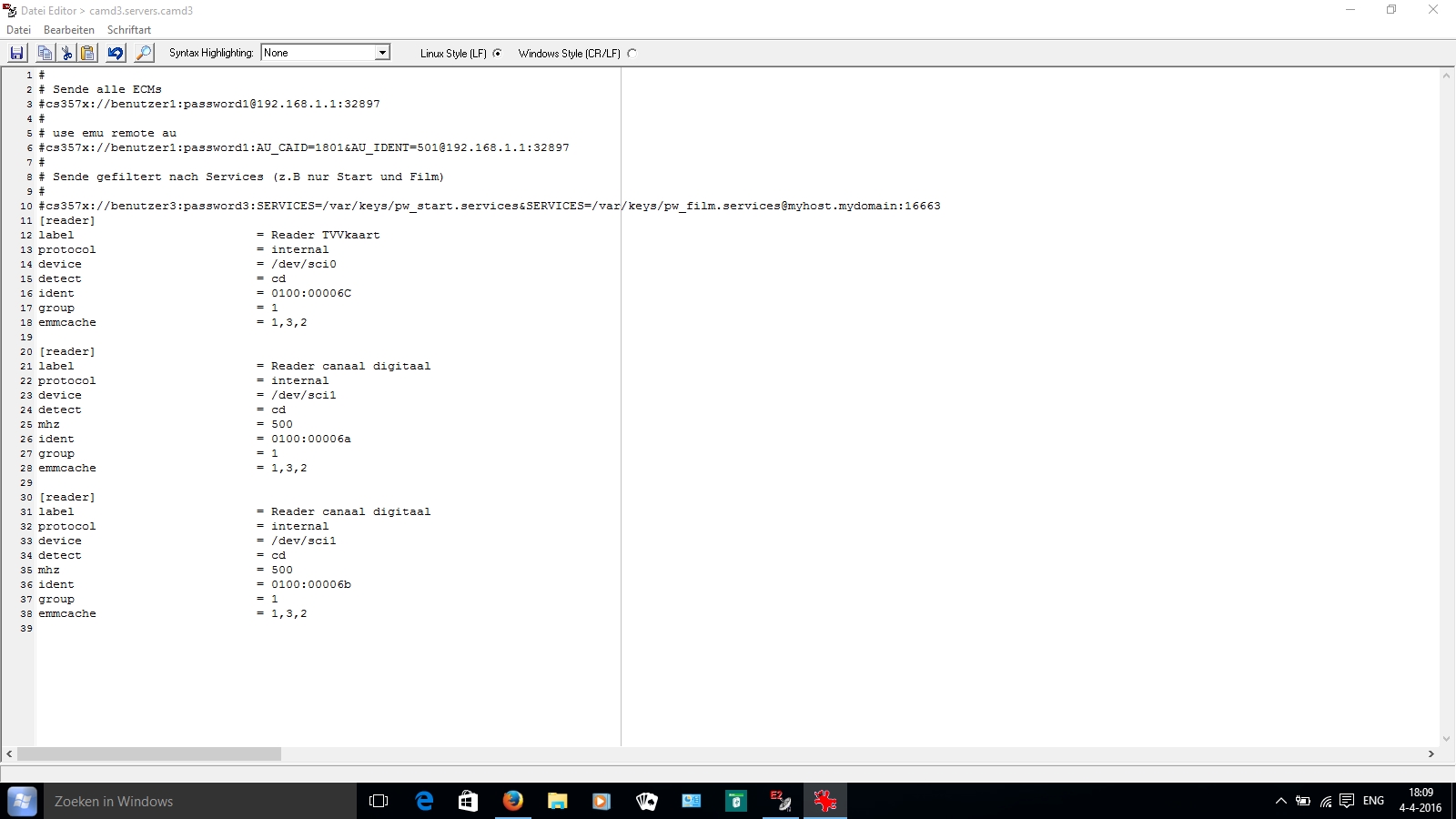Select the Windows Style (CR/LF) radio button
Viewport: 1456px width, 819px height.
tap(632, 53)
